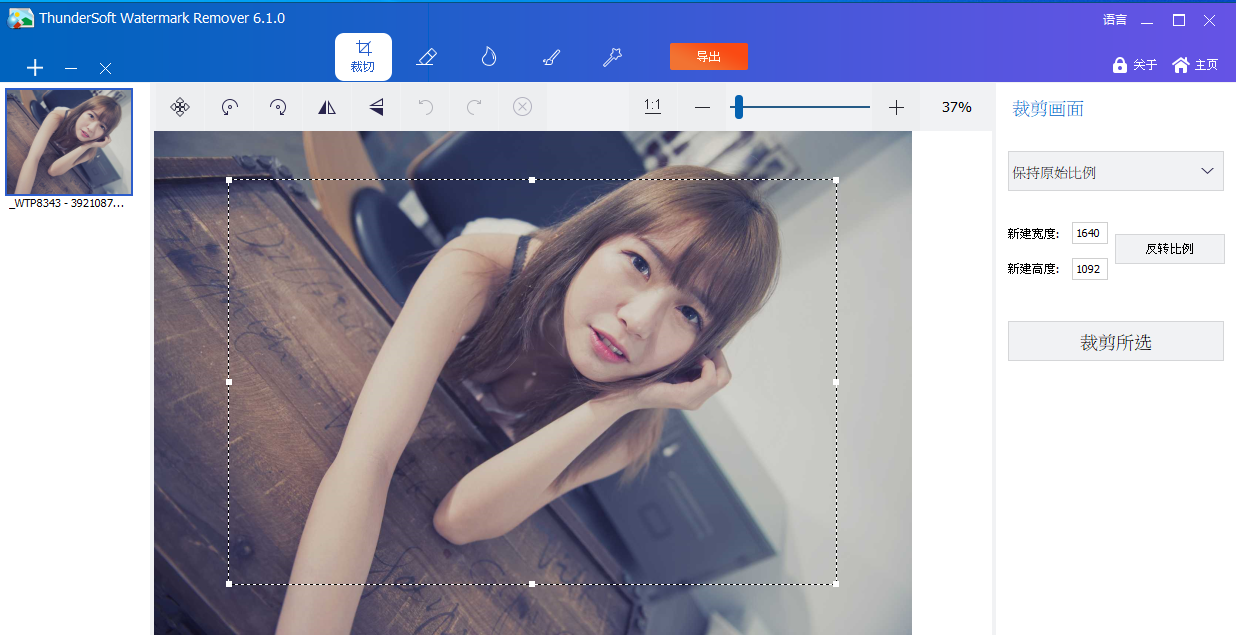The image size is (1236, 635).
Task: Select the _WTP8343 image thumbnail
Action: 69,142
